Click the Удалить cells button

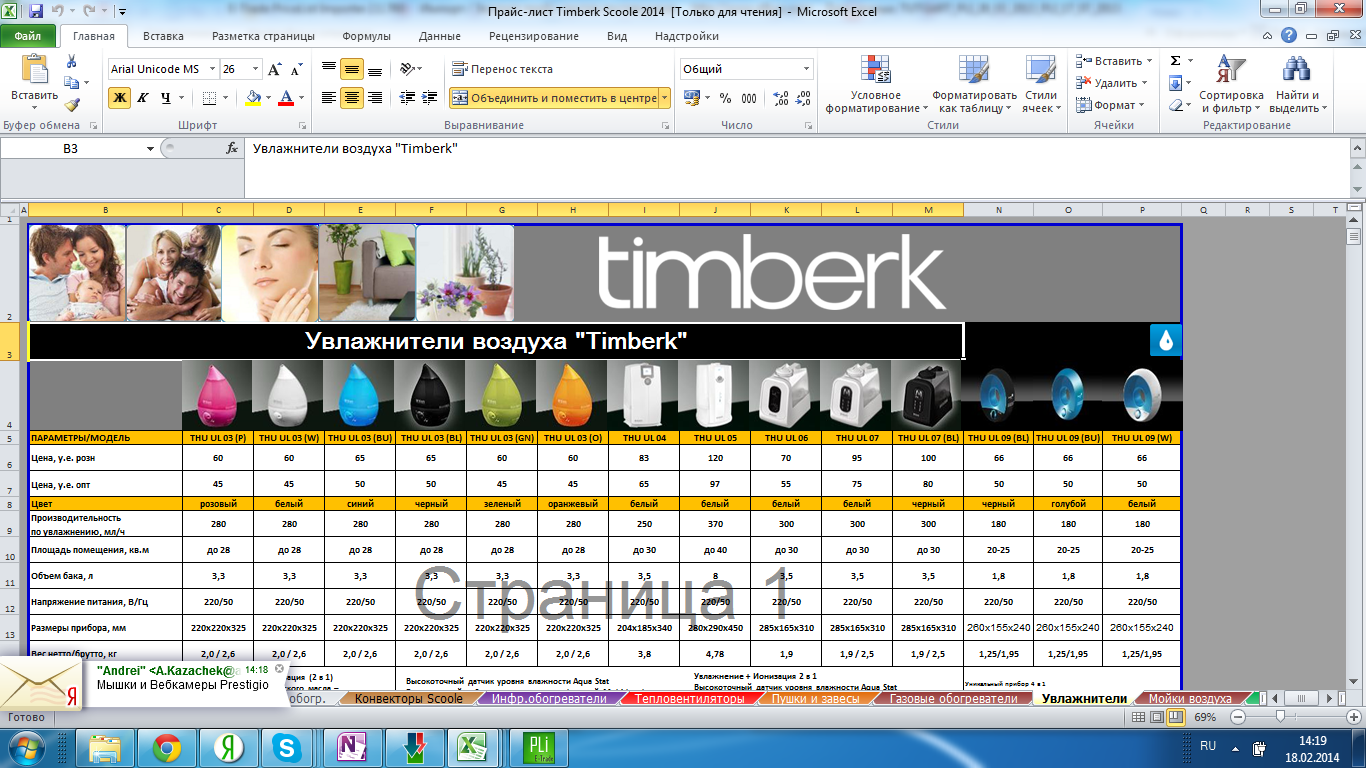tap(1110, 83)
